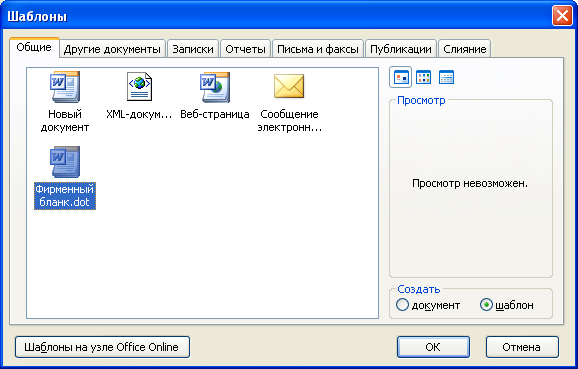Screen dimensions: 578x369
Task: Switch to details table view icon
Action: [x=446, y=77]
